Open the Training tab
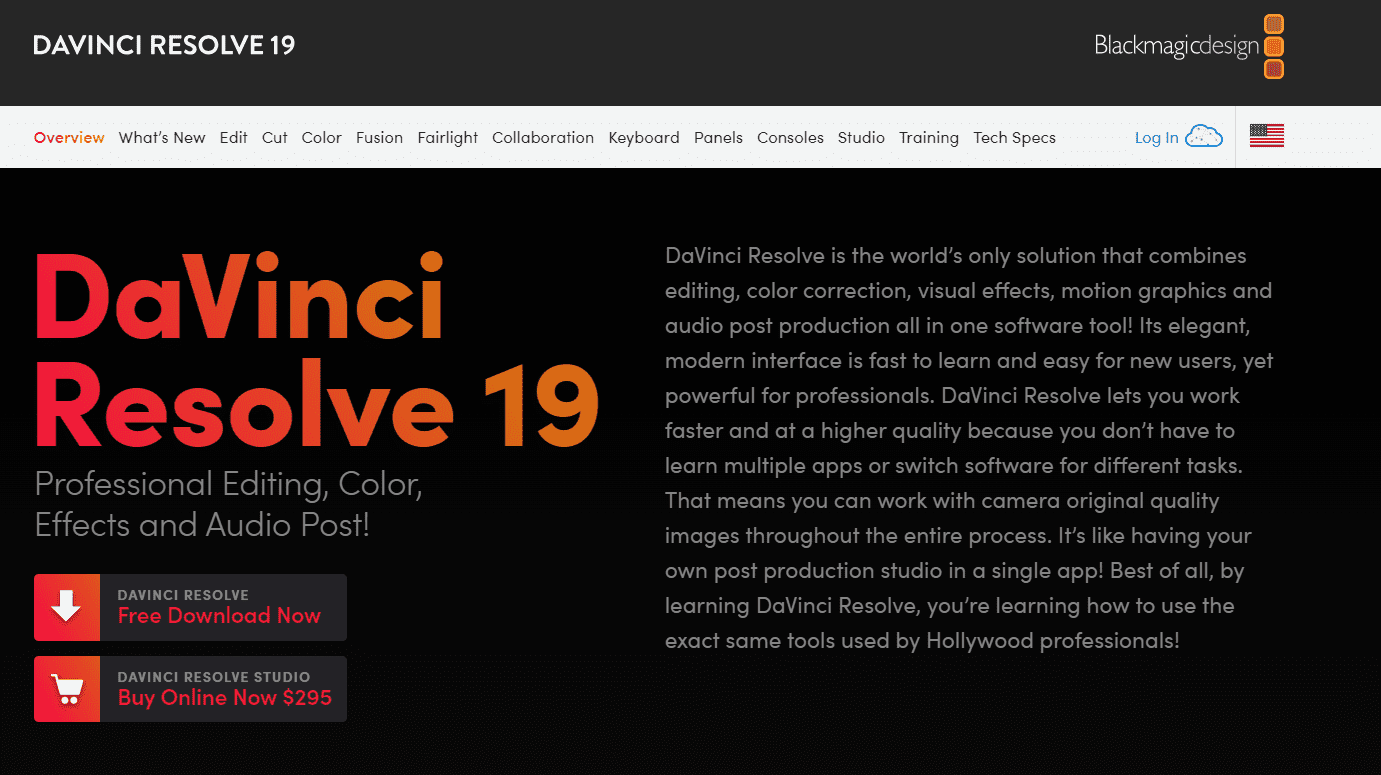This screenshot has height=775, width=1381. 929,138
